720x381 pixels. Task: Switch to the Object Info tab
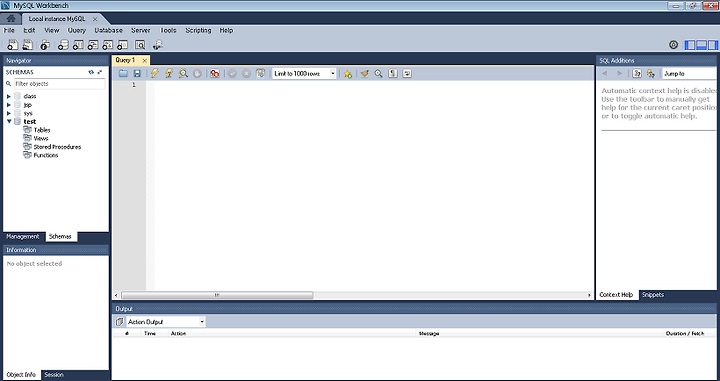coord(21,375)
